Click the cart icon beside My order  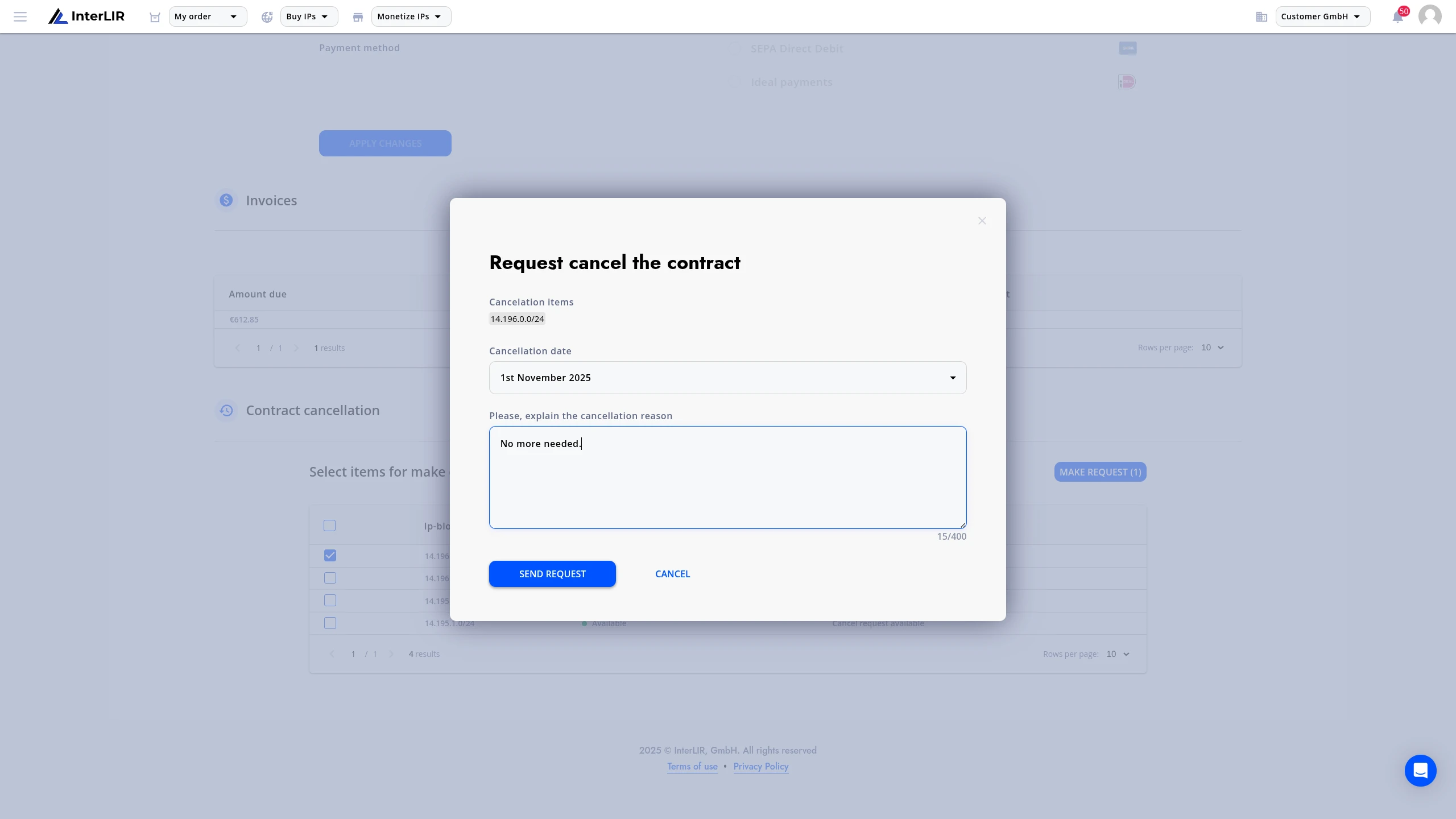click(x=155, y=17)
